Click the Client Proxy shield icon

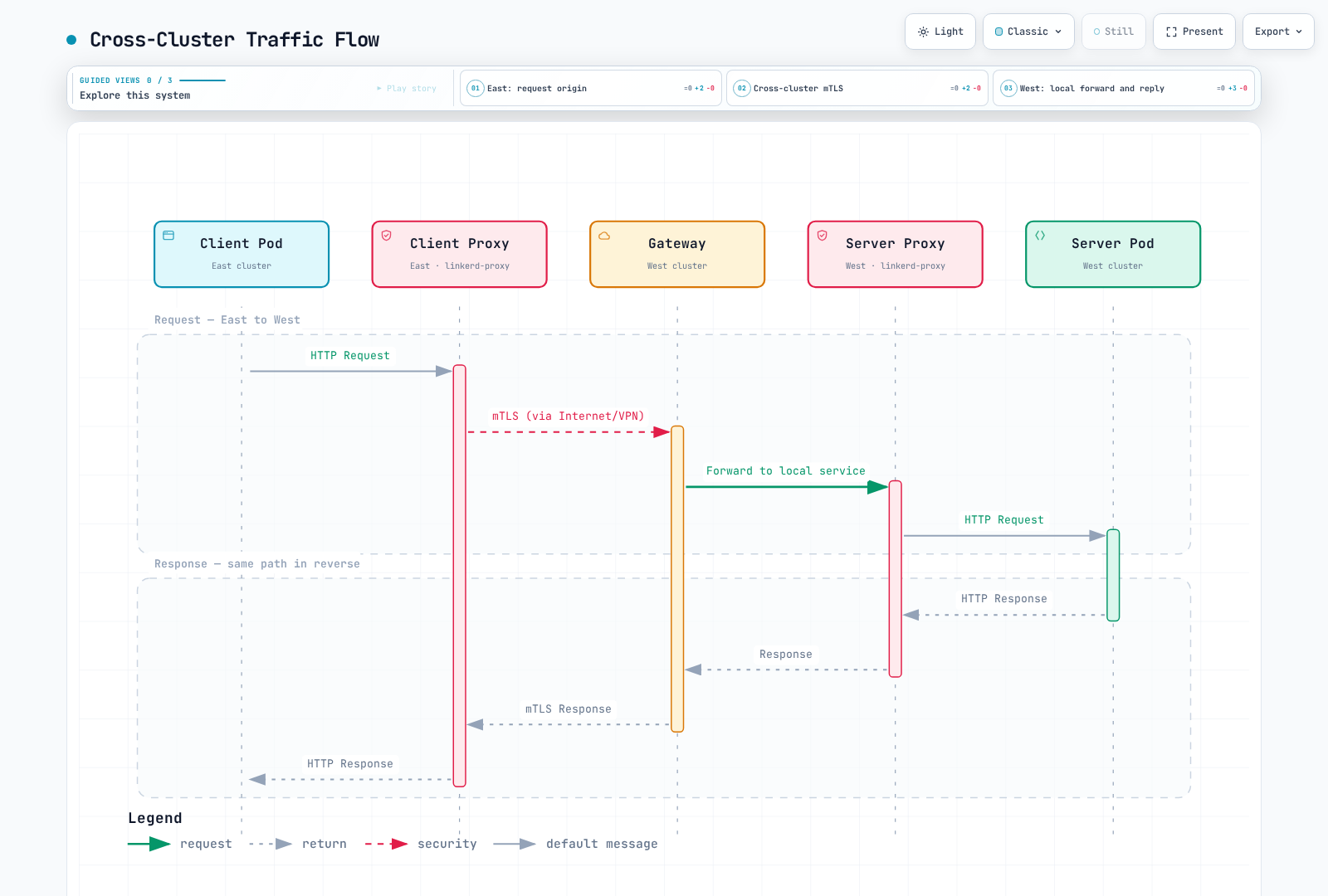[x=387, y=236]
